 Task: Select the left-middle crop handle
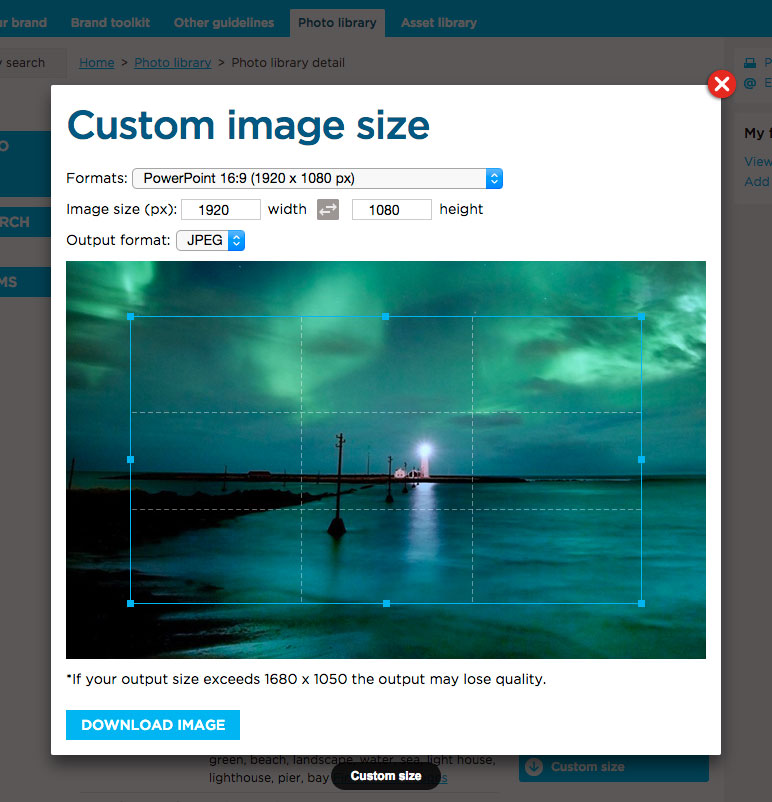click(x=131, y=459)
